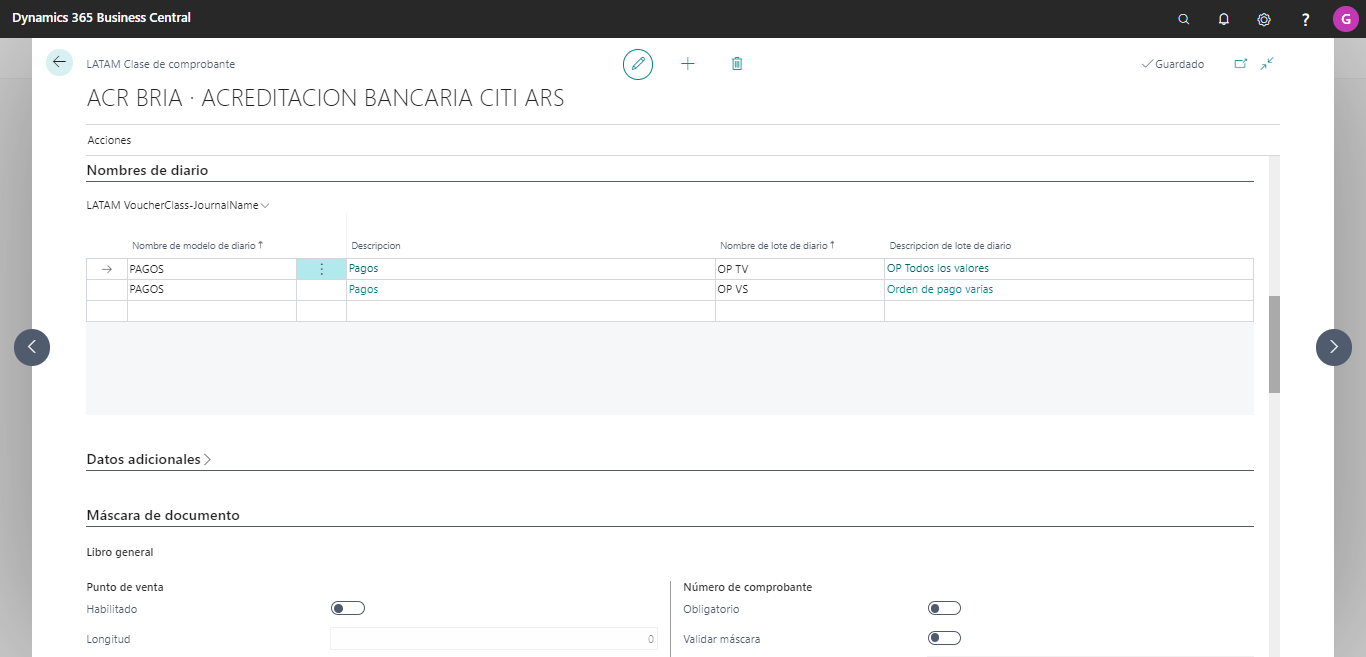Select PAGOS cell in OP VS row

[x=212, y=290]
